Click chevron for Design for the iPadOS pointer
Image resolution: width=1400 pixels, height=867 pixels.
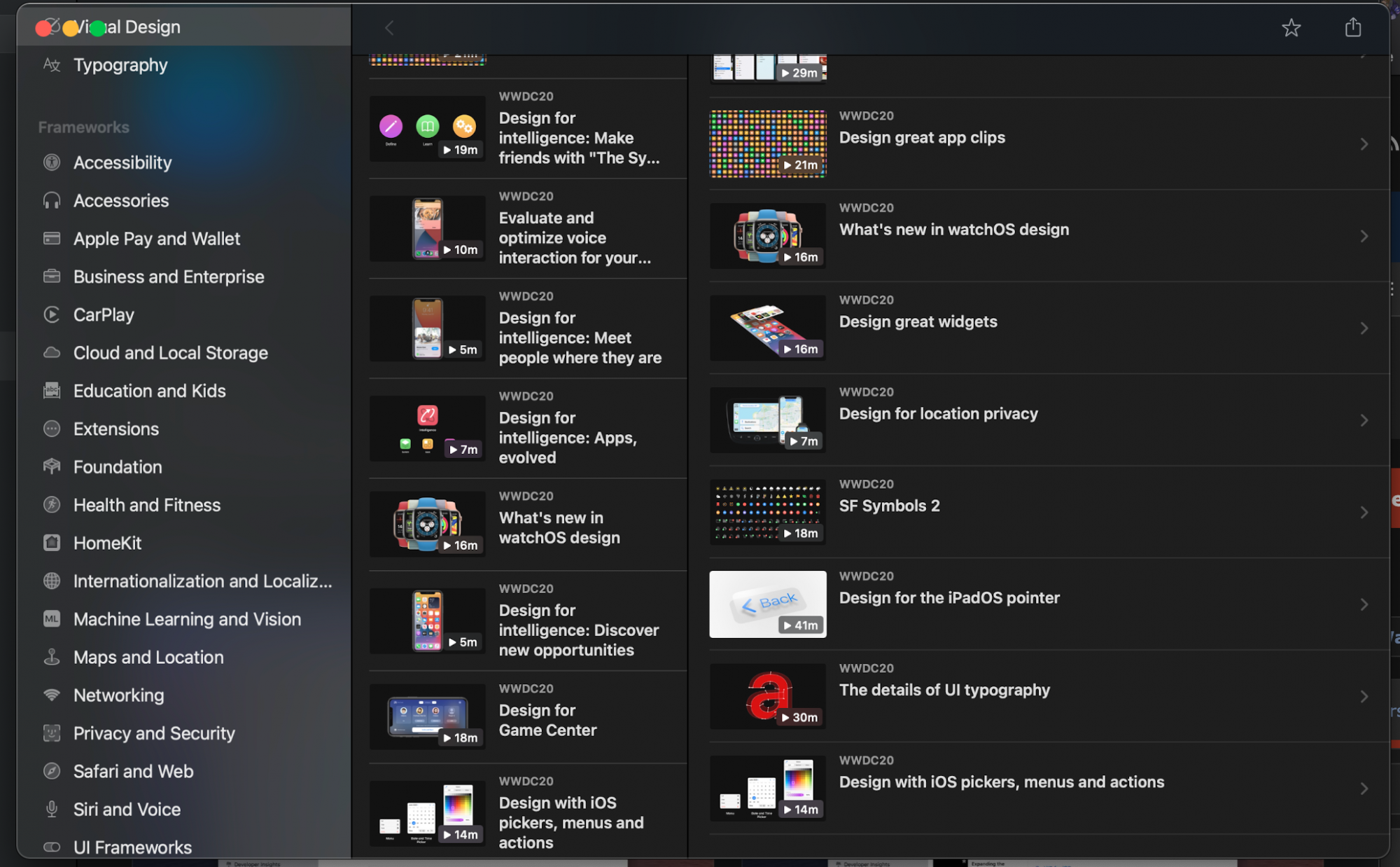tap(1364, 604)
